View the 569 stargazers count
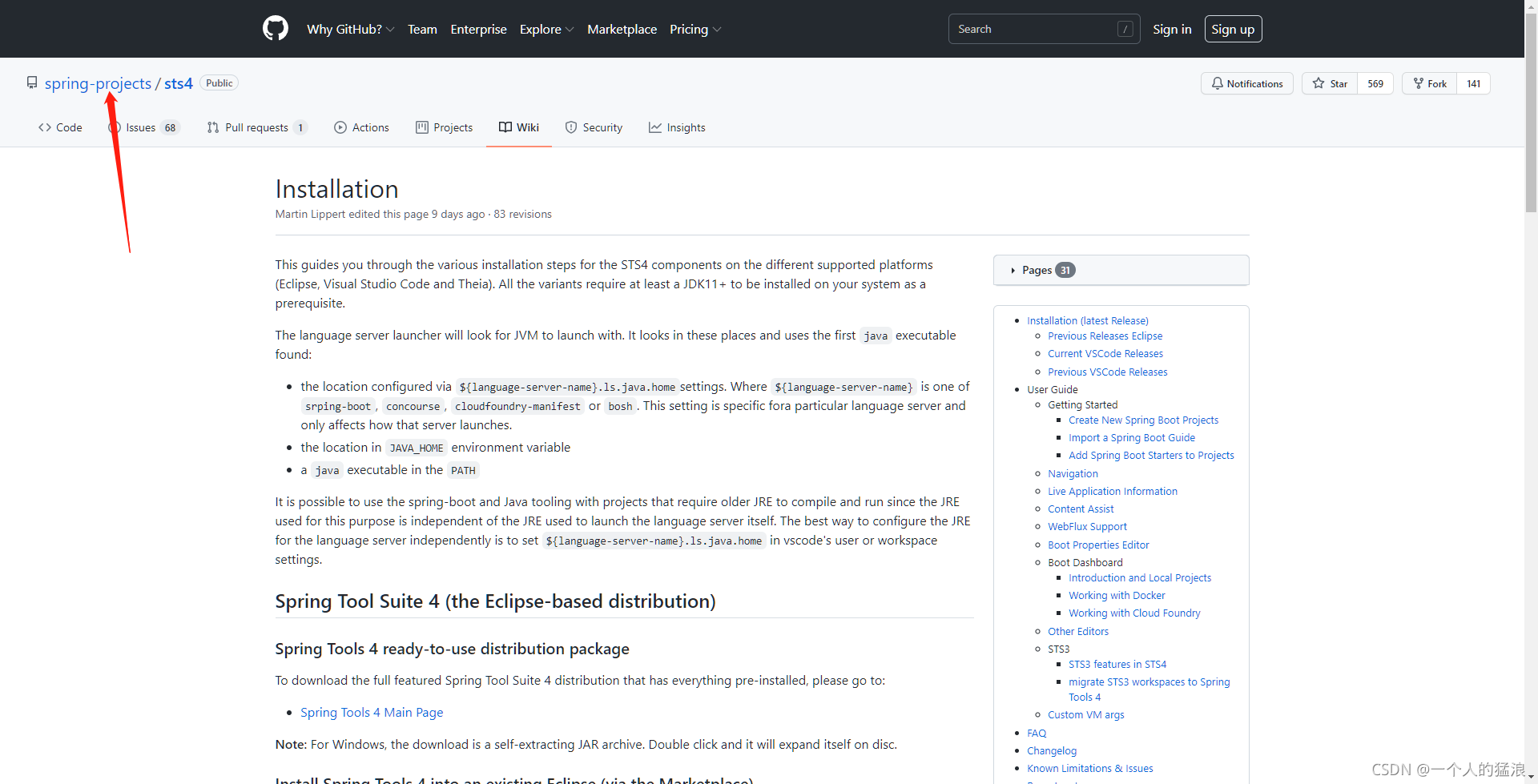The image size is (1538, 784). 1375,83
